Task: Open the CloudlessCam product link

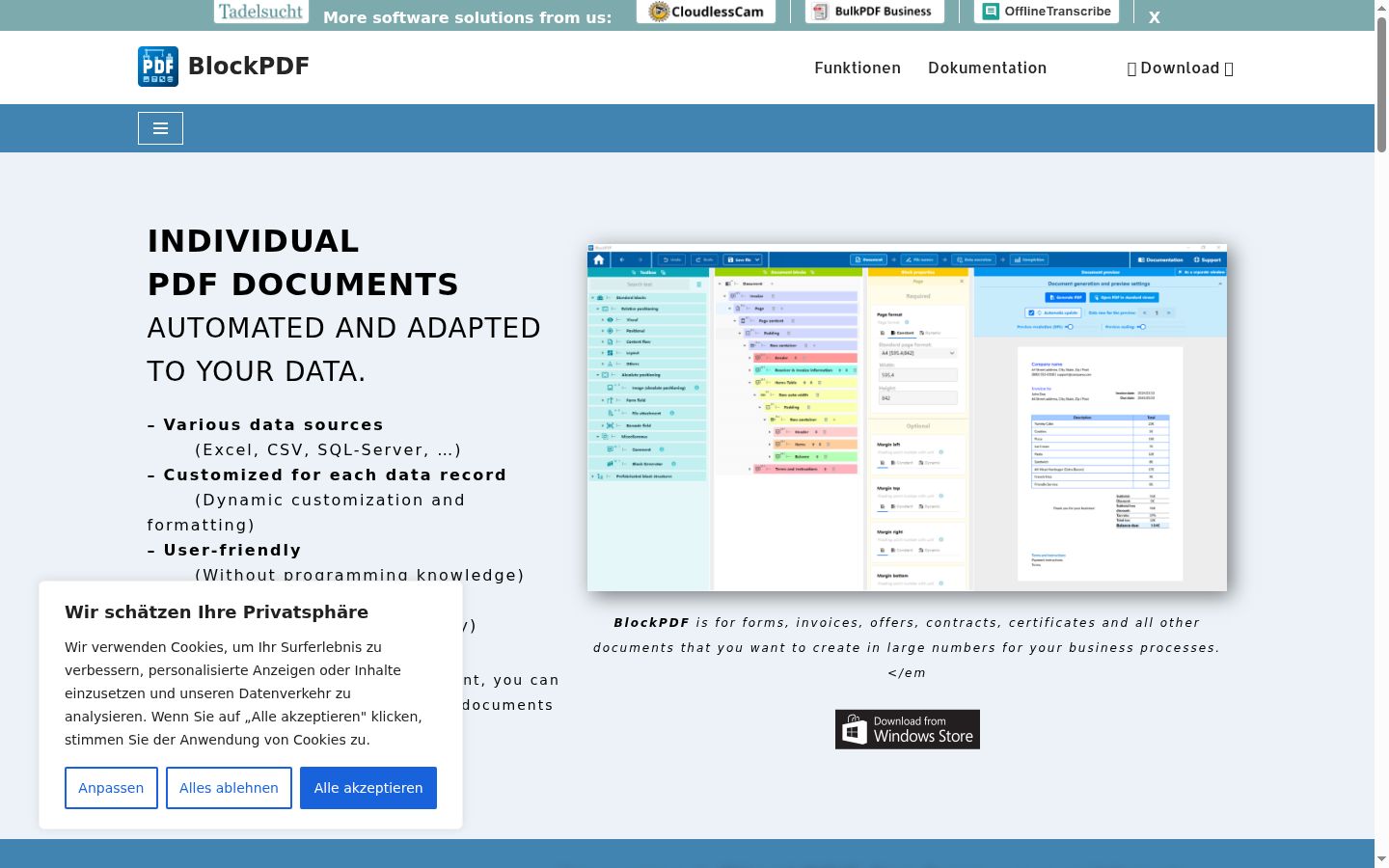Action: (x=706, y=12)
